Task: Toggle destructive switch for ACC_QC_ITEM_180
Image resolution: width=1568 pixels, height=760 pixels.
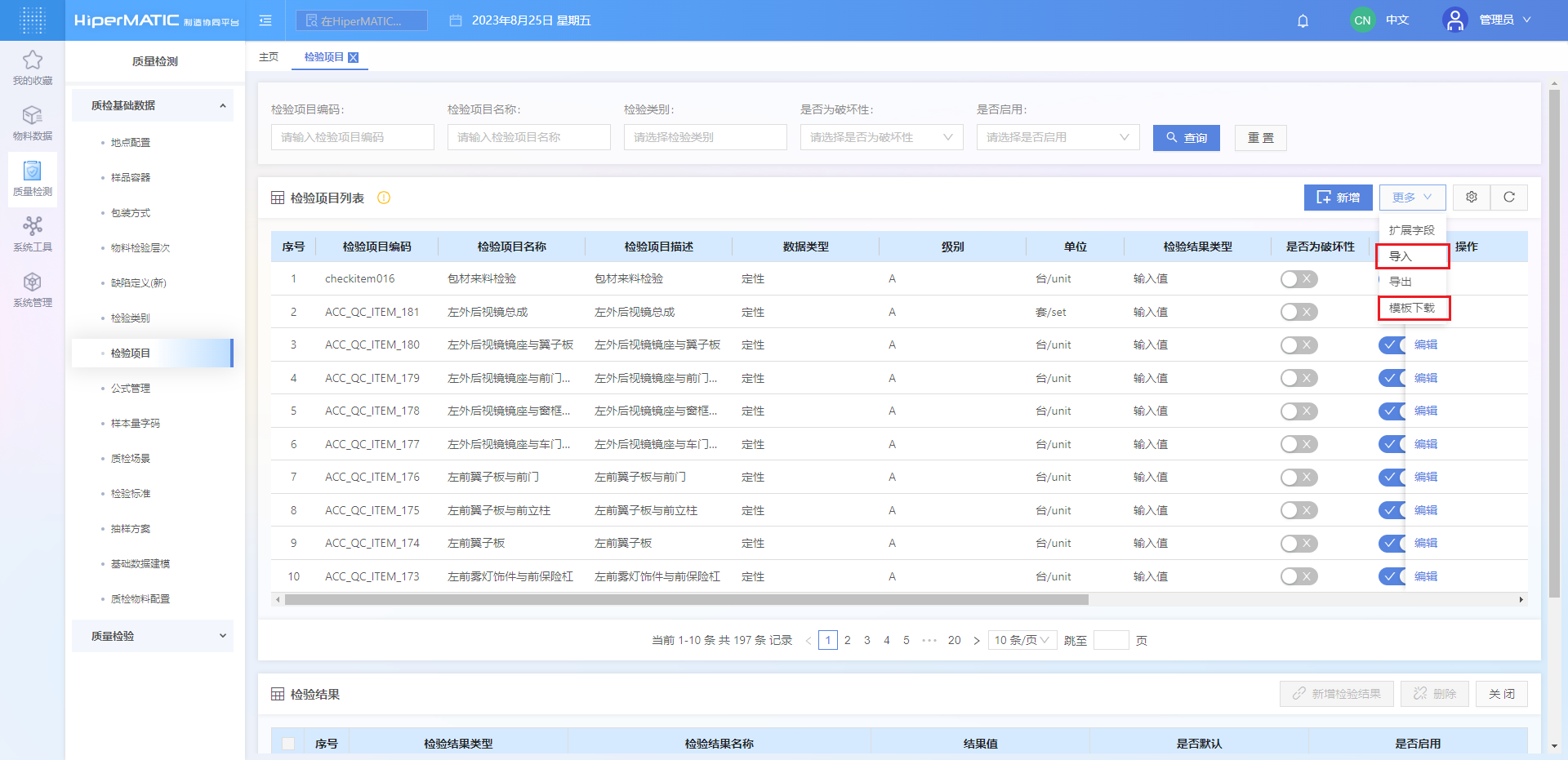Action: coord(1298,345)
